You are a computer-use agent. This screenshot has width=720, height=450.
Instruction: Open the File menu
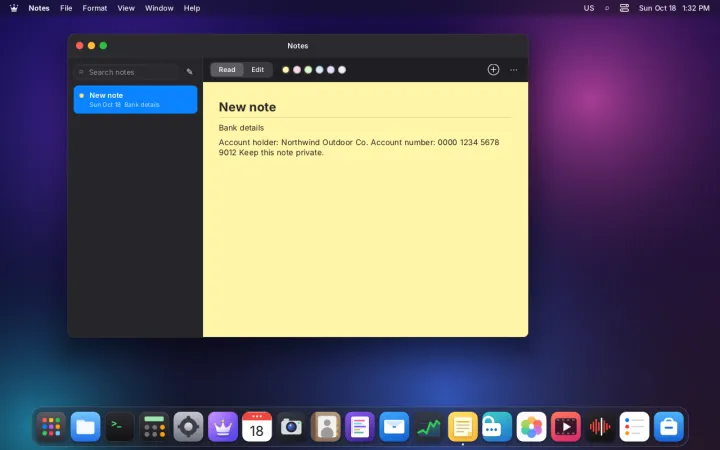(66, 8)
